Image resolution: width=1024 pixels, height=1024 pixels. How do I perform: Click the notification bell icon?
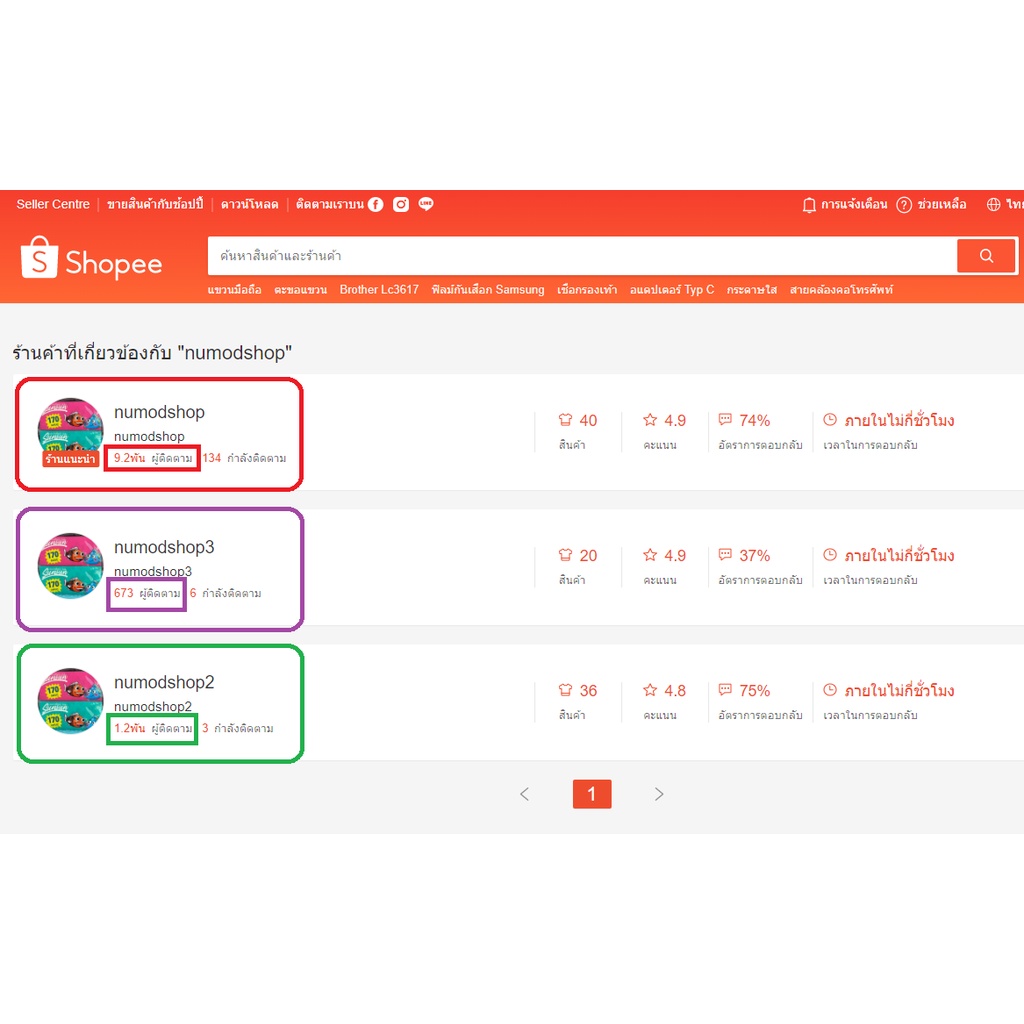809,204
